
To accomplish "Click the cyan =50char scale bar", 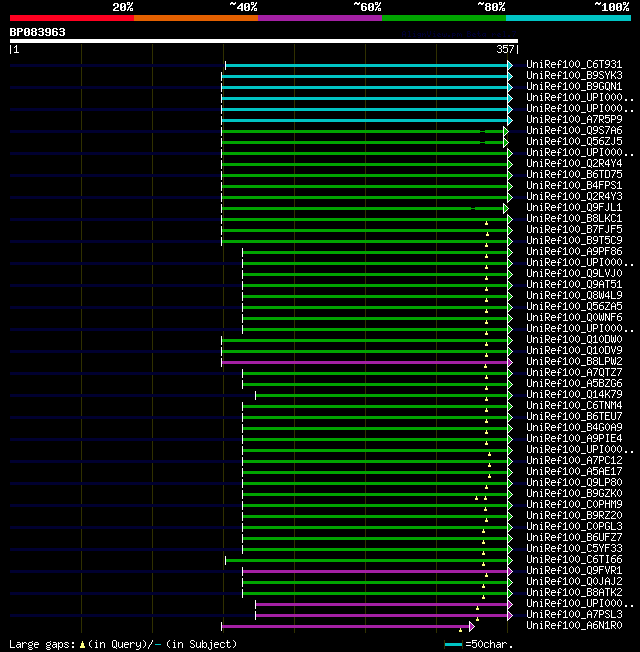I will pos(453,645).
